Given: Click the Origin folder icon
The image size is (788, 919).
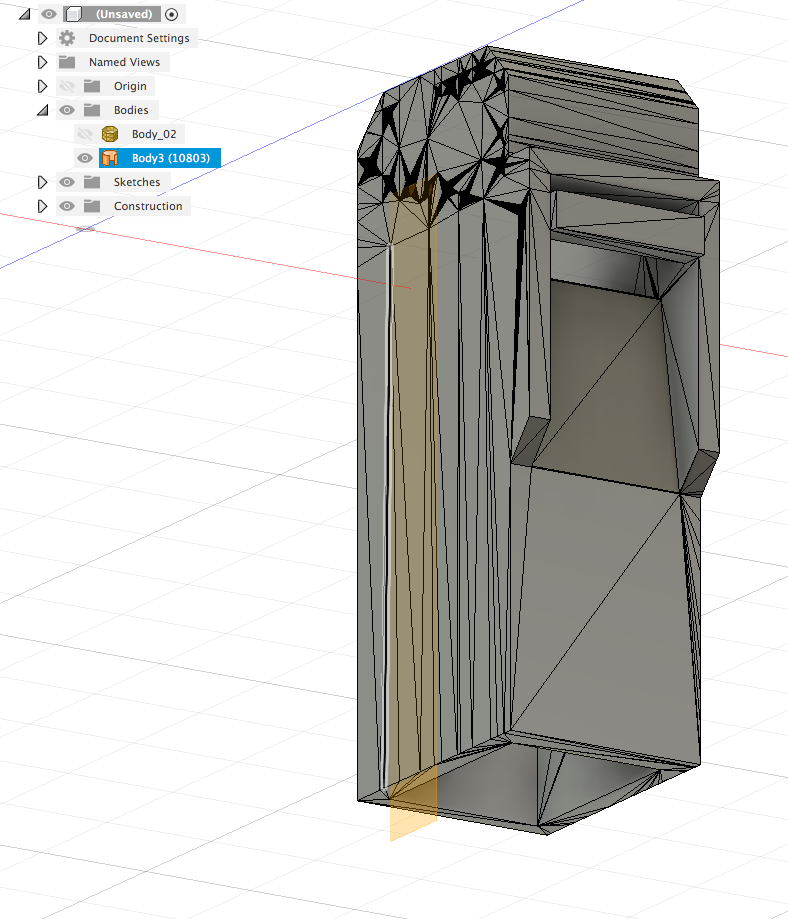Looking at the screenshot, I should point(92,86).
